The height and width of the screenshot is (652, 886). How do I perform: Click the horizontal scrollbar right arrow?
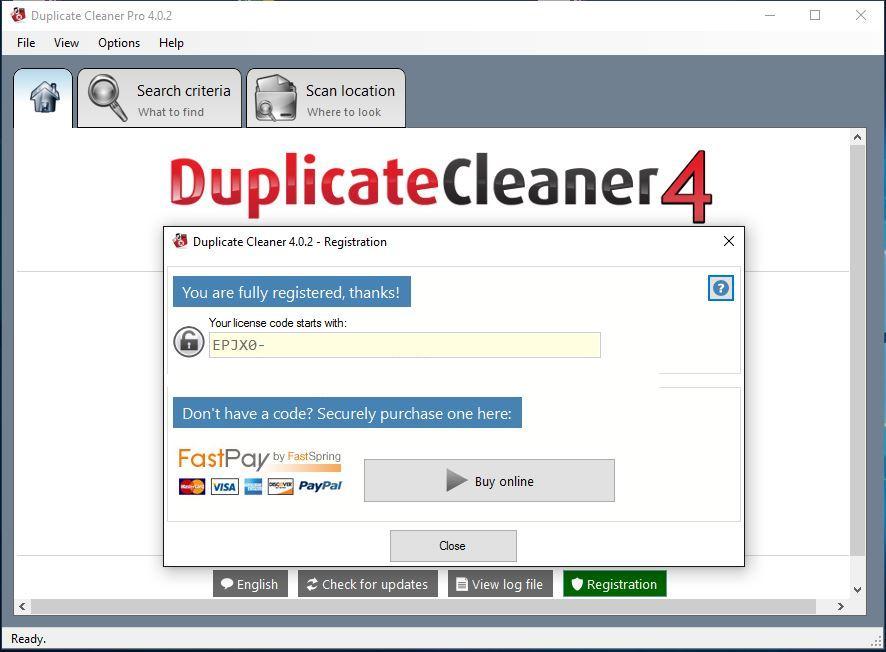841,606
